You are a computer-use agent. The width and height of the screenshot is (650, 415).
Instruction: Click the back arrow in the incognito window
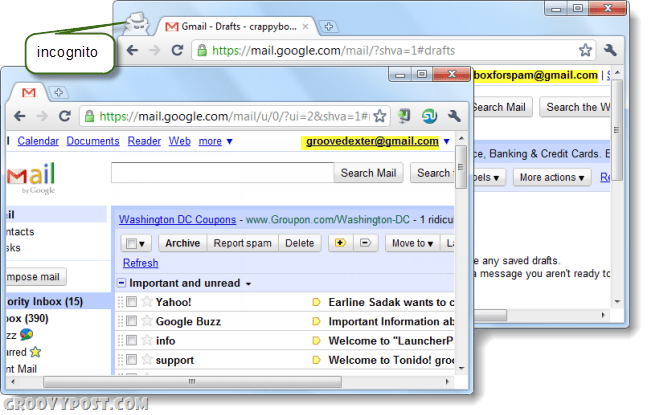tap(132, 51)
